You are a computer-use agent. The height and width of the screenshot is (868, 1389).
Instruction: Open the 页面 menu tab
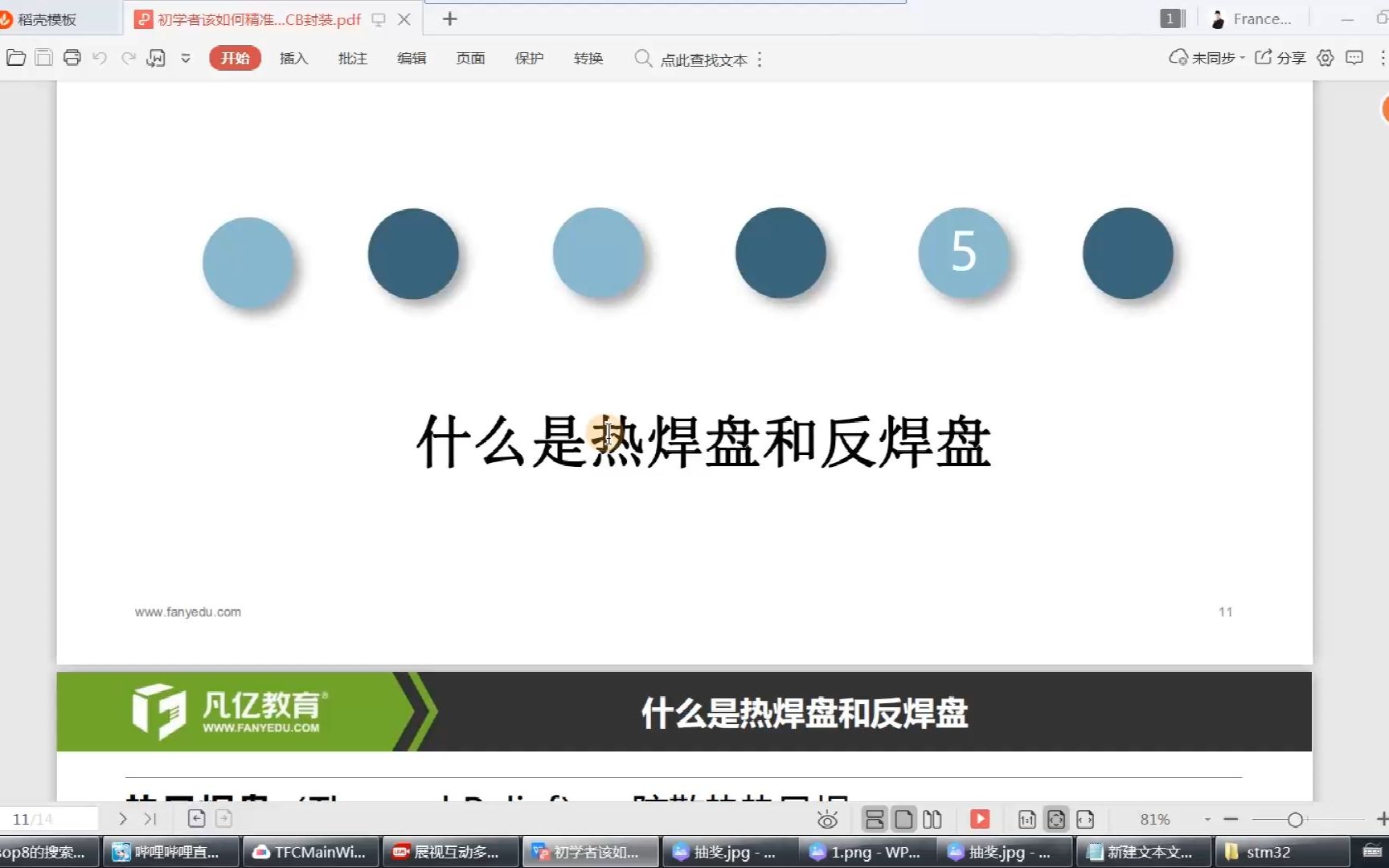tap(470, 58)
